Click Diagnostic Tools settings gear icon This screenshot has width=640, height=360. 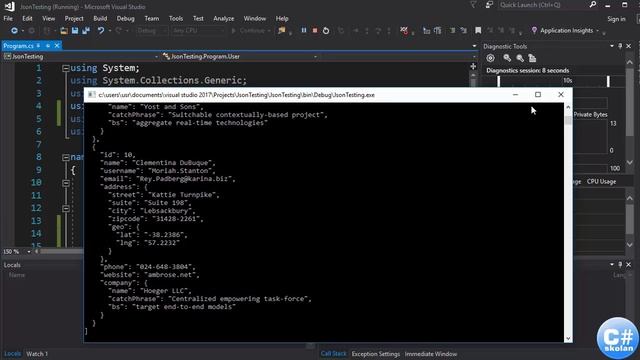491,58
